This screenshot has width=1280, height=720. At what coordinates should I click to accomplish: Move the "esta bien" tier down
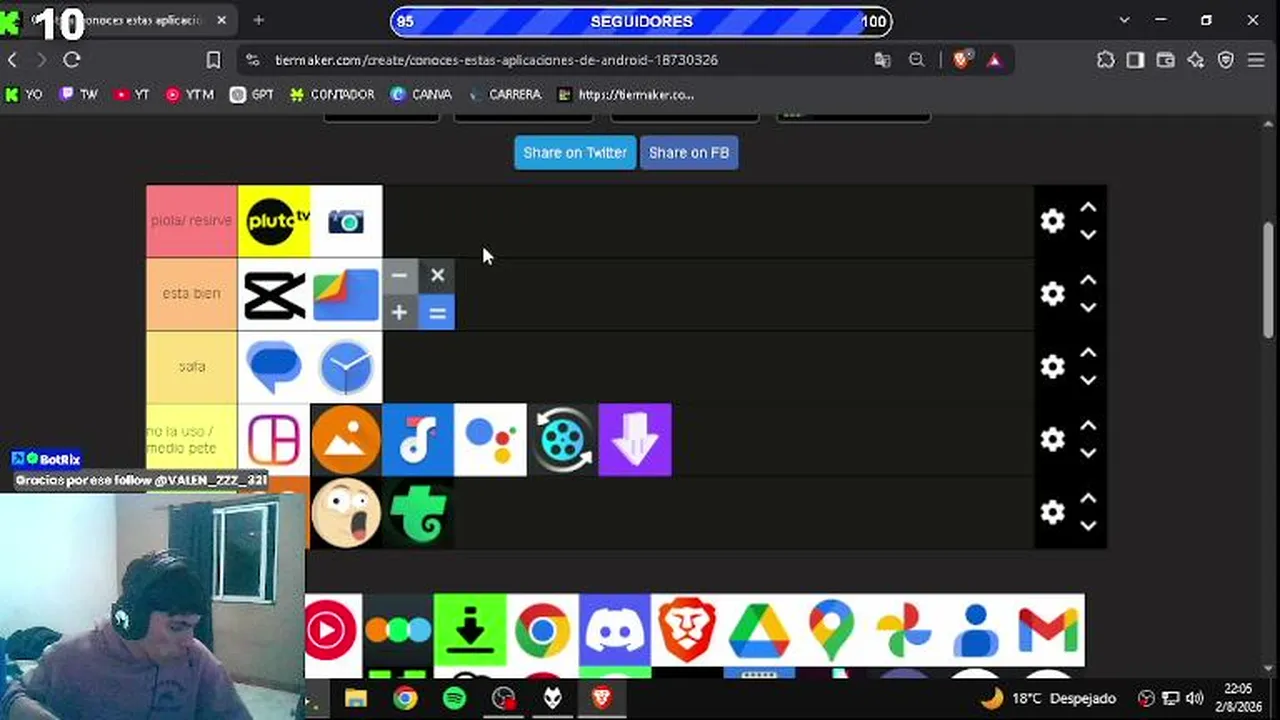tap(1088, 308)
